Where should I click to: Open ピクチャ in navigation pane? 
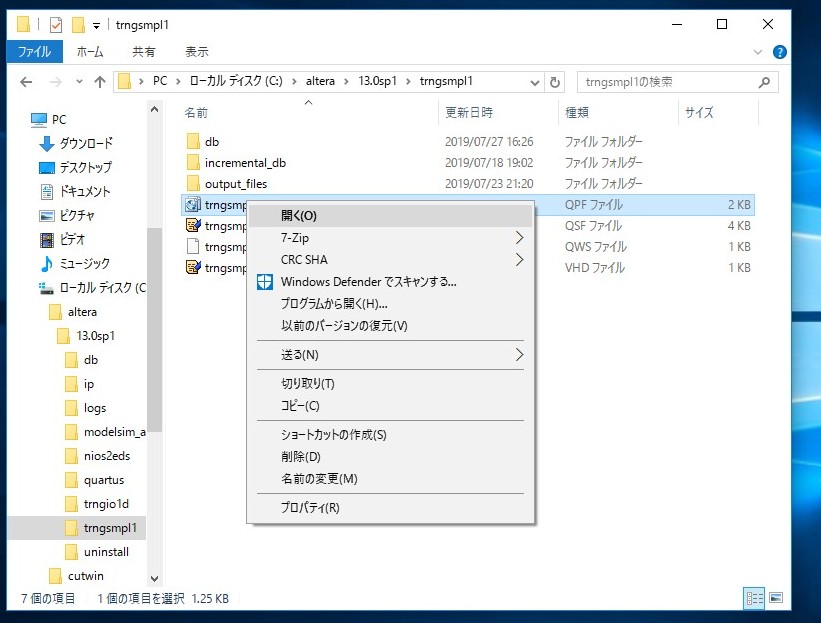click(67, 215)
